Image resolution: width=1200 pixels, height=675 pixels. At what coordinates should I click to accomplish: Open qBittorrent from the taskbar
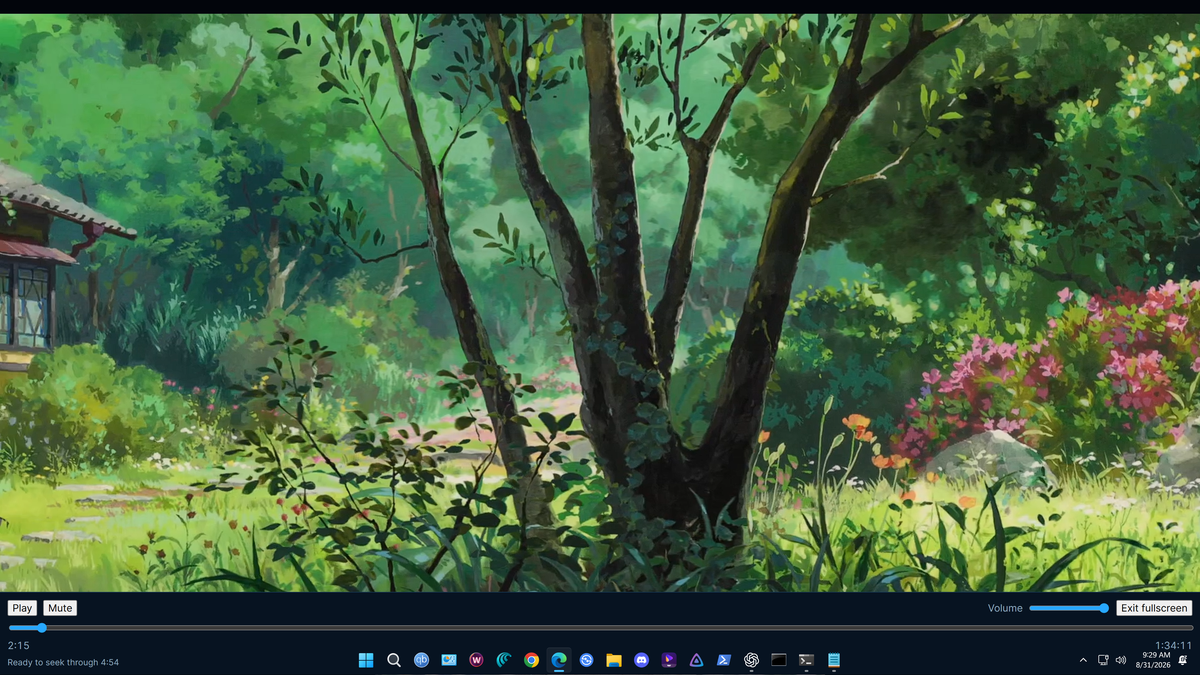(x=421, y=660)
